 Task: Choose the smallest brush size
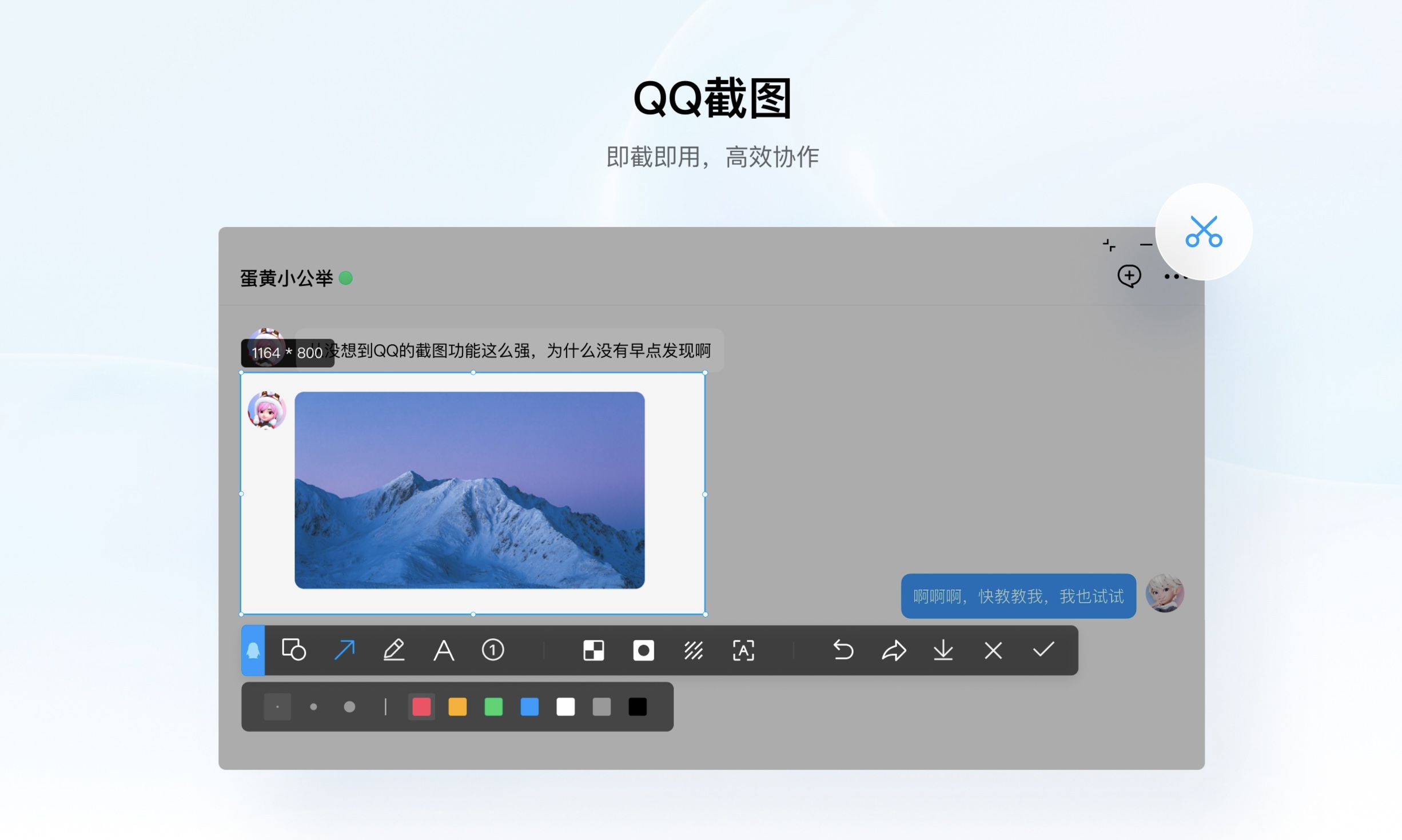[x=277, y=707]
